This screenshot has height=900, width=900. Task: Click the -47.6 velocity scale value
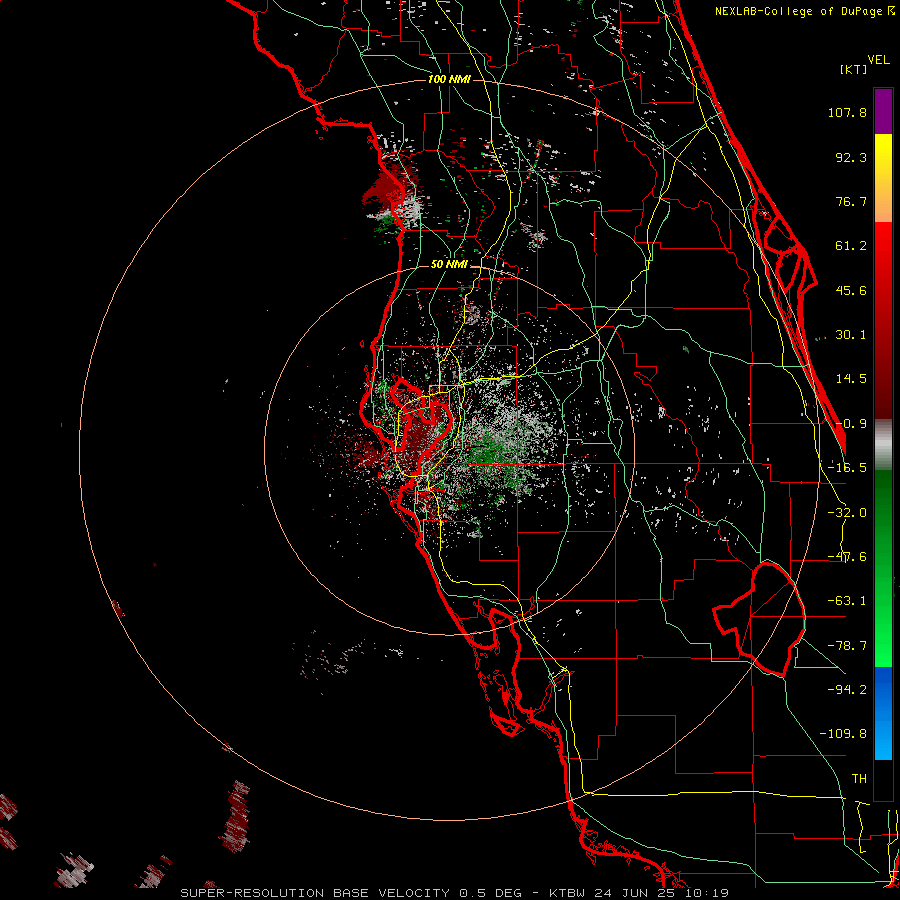click(847, 557)
